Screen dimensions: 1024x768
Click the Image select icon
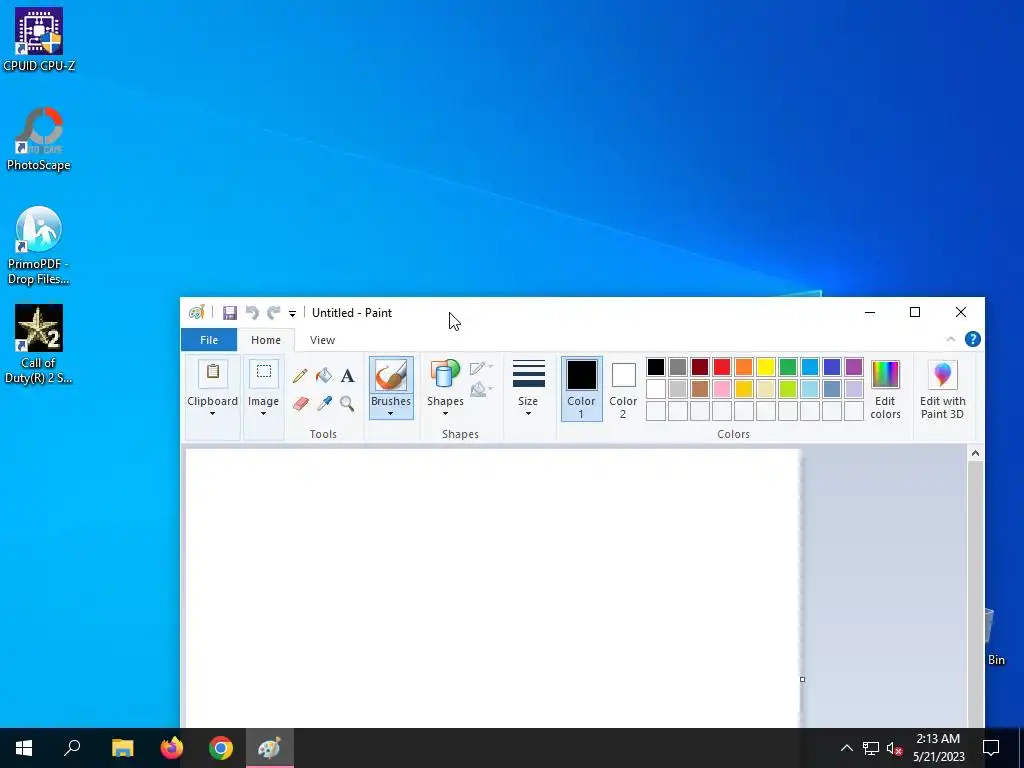click(264, 374)
